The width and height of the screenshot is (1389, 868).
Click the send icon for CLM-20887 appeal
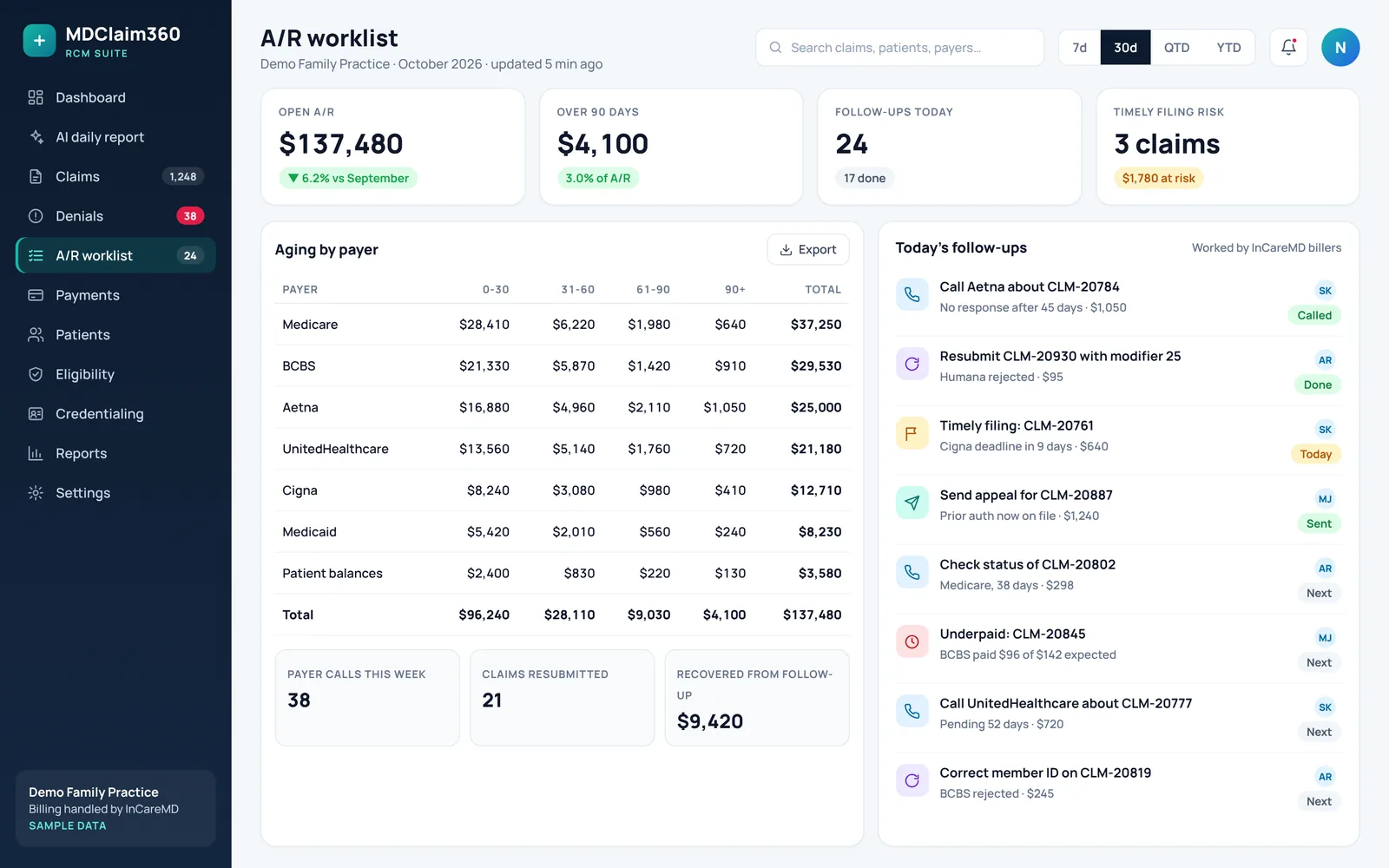click(912, 503)
